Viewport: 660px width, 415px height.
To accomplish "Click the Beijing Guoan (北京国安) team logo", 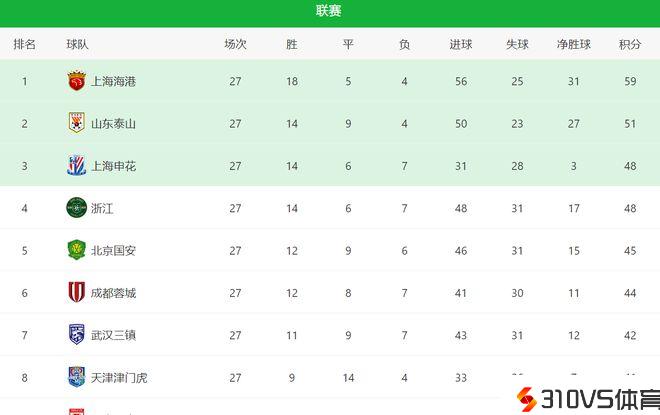I will click(76, 250).
